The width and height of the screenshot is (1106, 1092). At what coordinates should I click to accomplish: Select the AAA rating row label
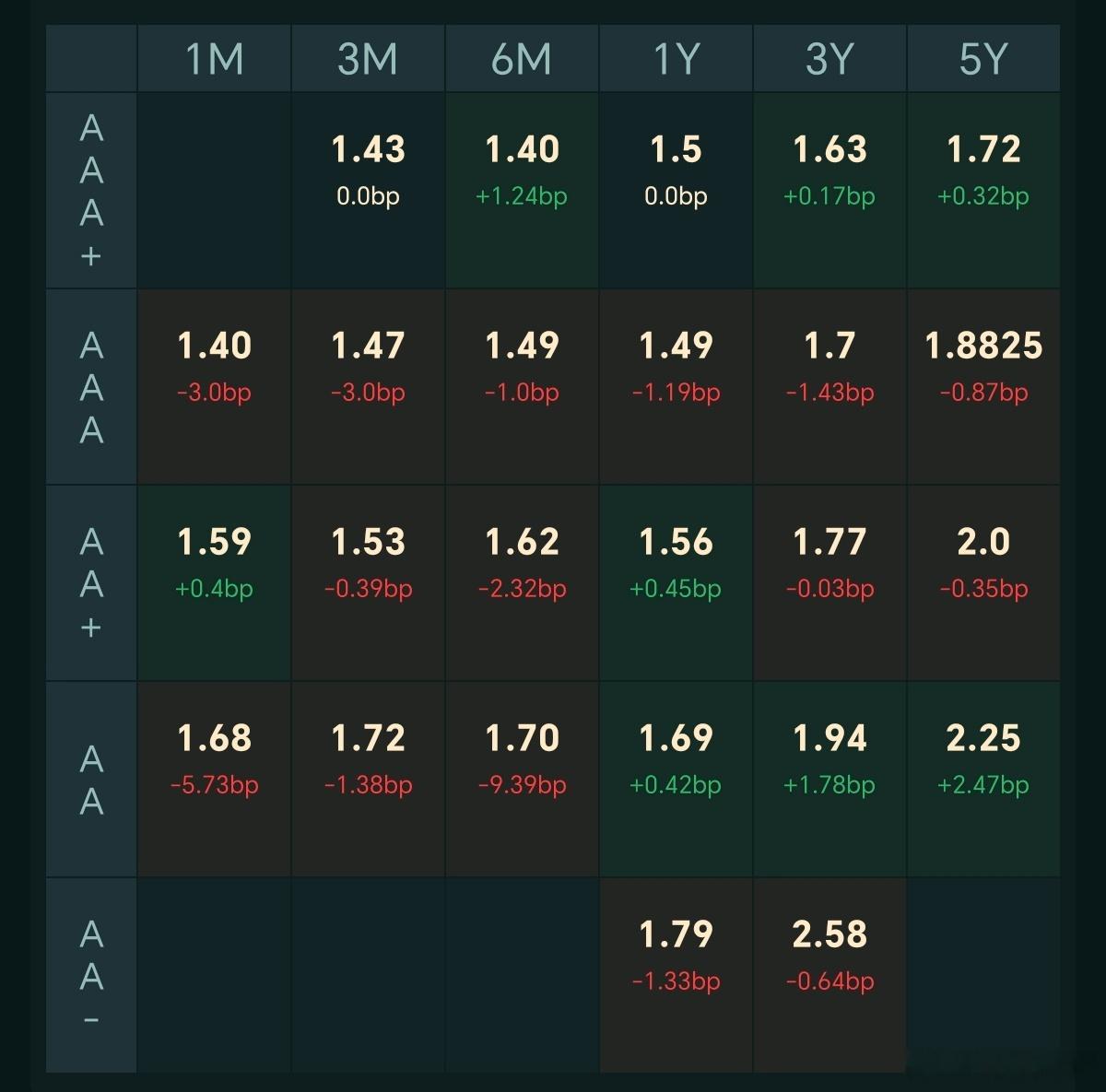[x=91, y=387]
